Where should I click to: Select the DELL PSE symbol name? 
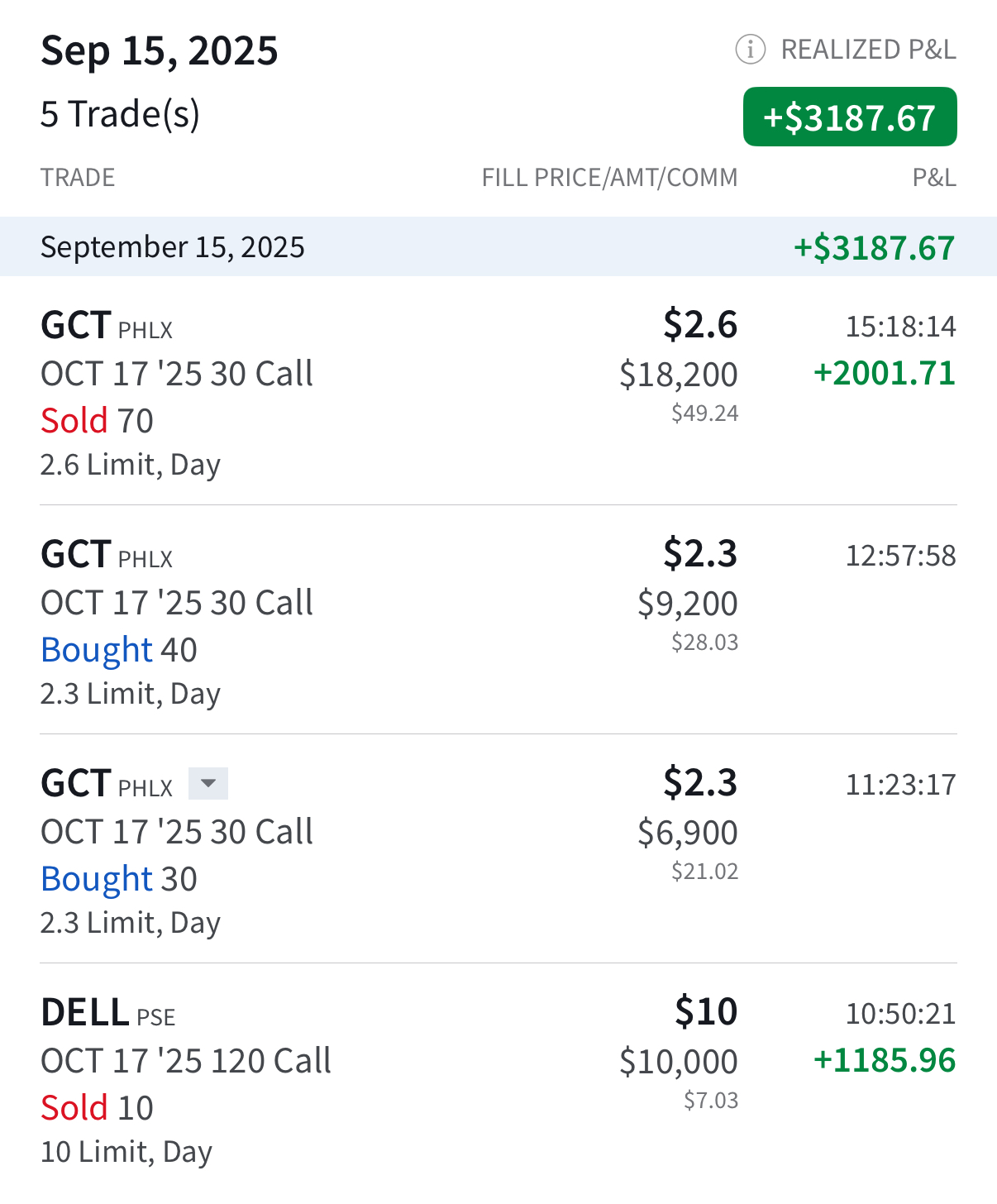tap(108, 1013)
